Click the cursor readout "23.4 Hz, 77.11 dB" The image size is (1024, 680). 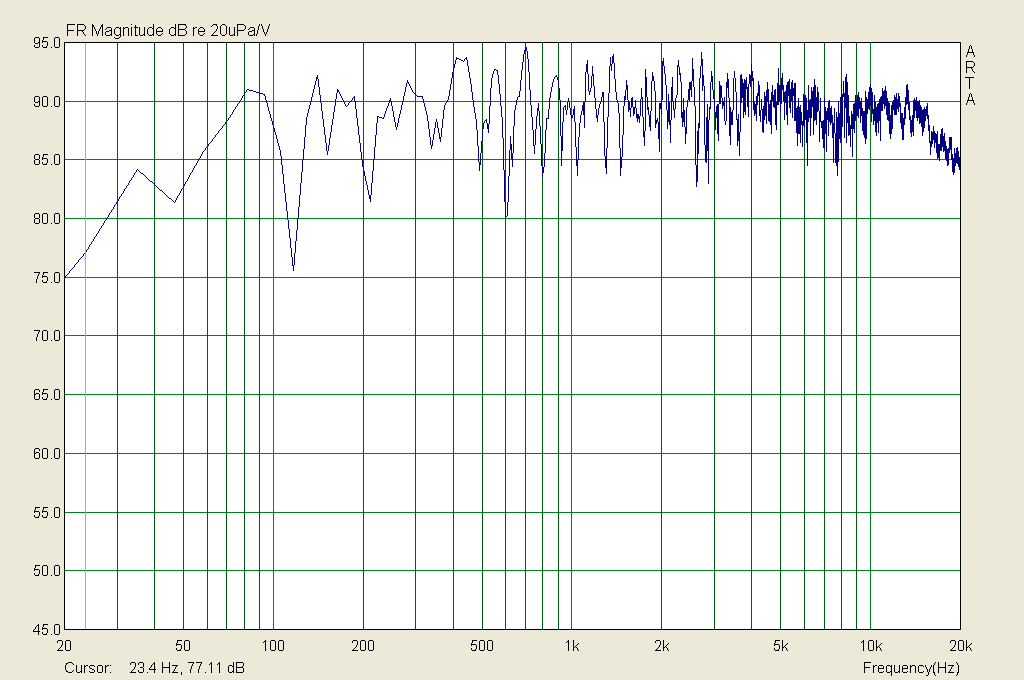tap(188, 667)
